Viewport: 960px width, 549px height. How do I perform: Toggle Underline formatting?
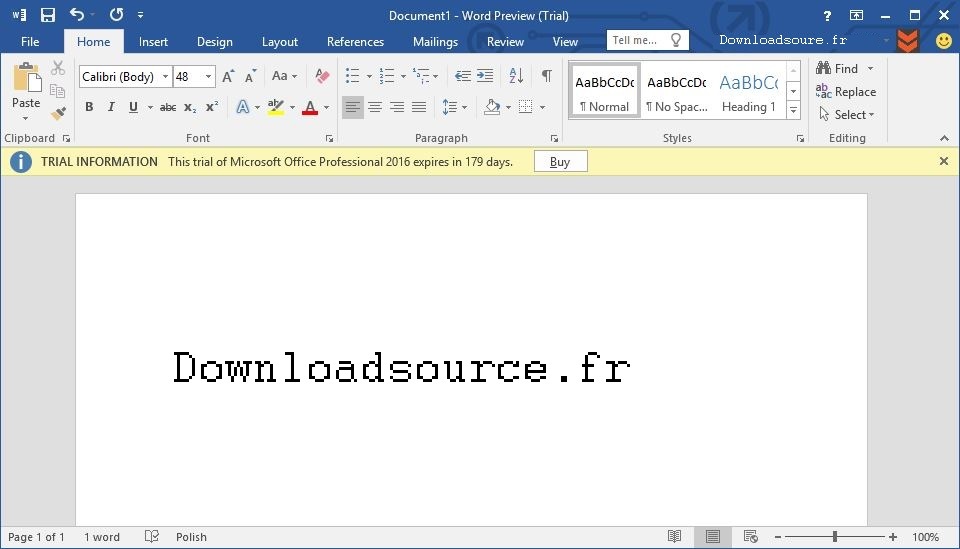[133, 107]
